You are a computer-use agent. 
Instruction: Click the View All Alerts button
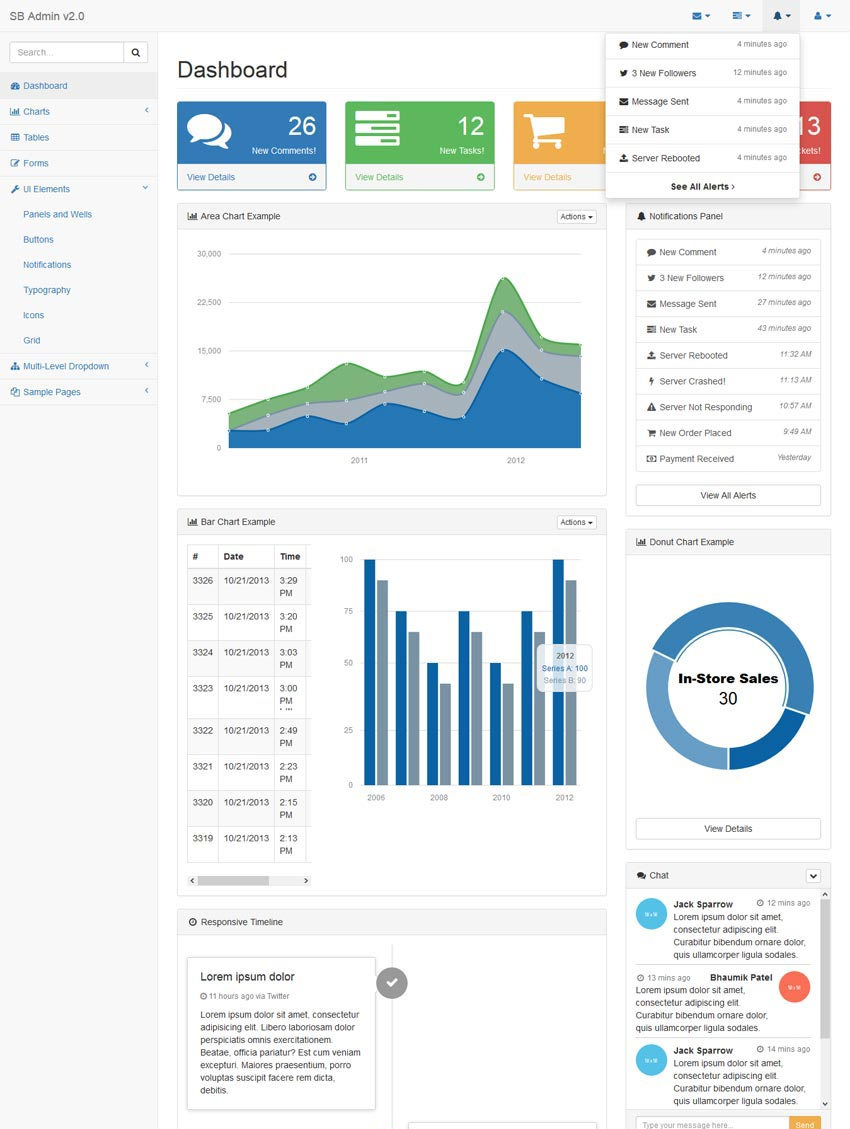pos(728,495)
